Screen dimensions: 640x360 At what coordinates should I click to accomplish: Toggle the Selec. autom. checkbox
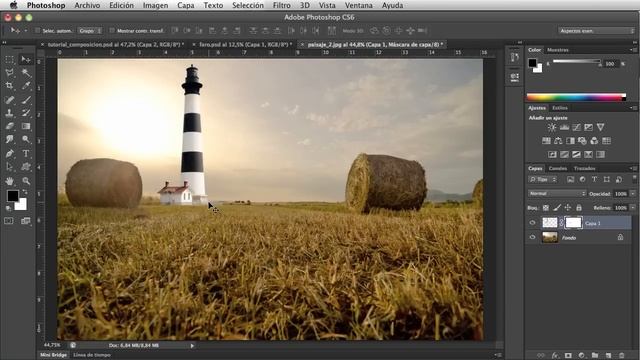[38, 31]
